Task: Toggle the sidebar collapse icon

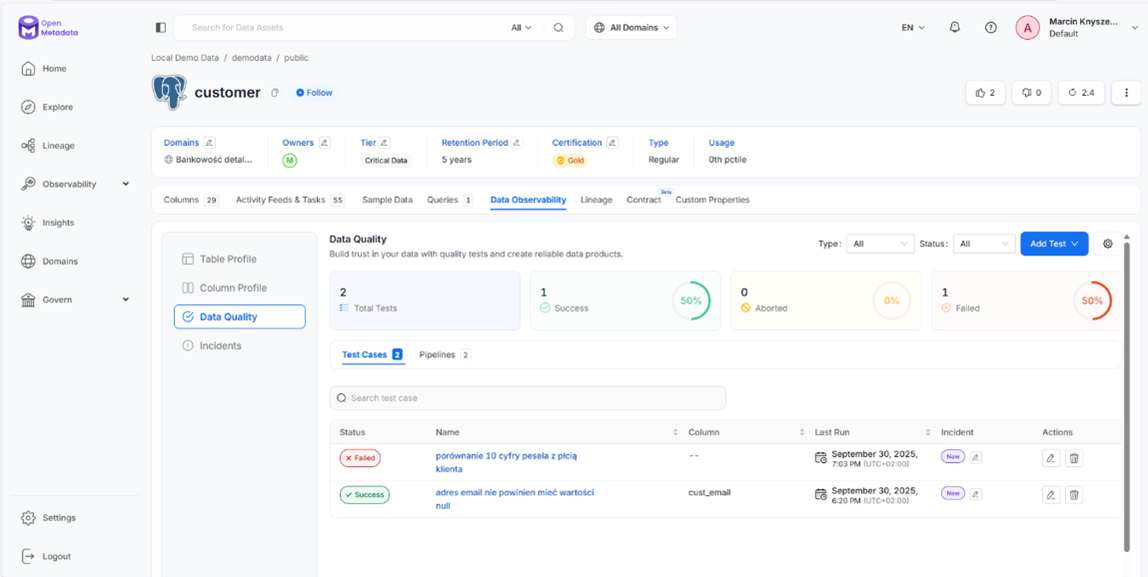Action: coord(160,28)
